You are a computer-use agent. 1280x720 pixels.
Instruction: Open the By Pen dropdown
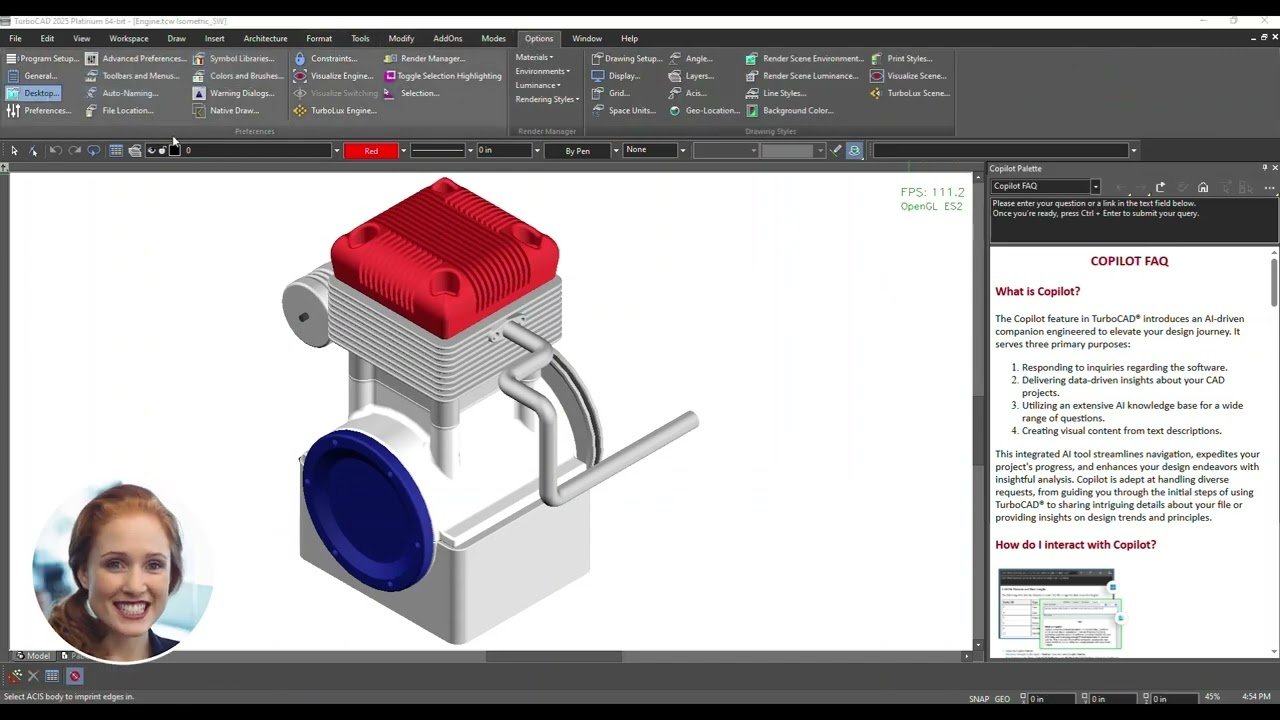[x=616, y=151]
